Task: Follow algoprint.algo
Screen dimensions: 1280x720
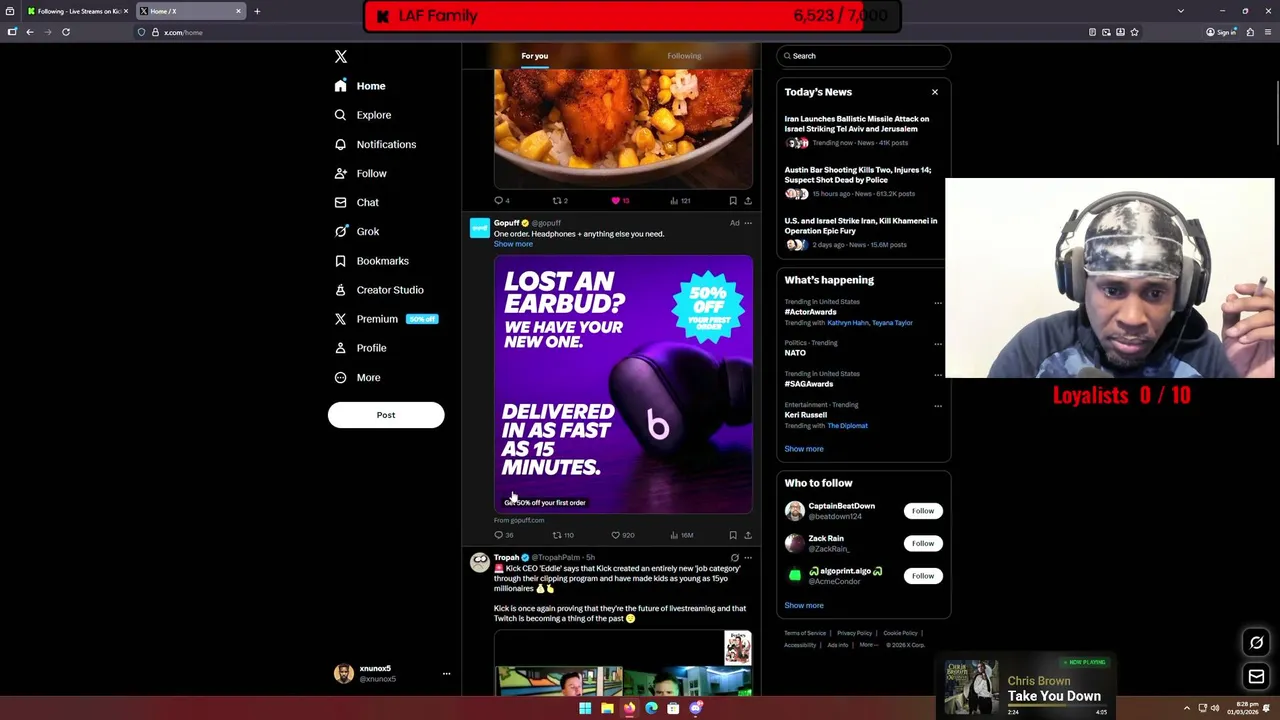Action: [923, 576]
